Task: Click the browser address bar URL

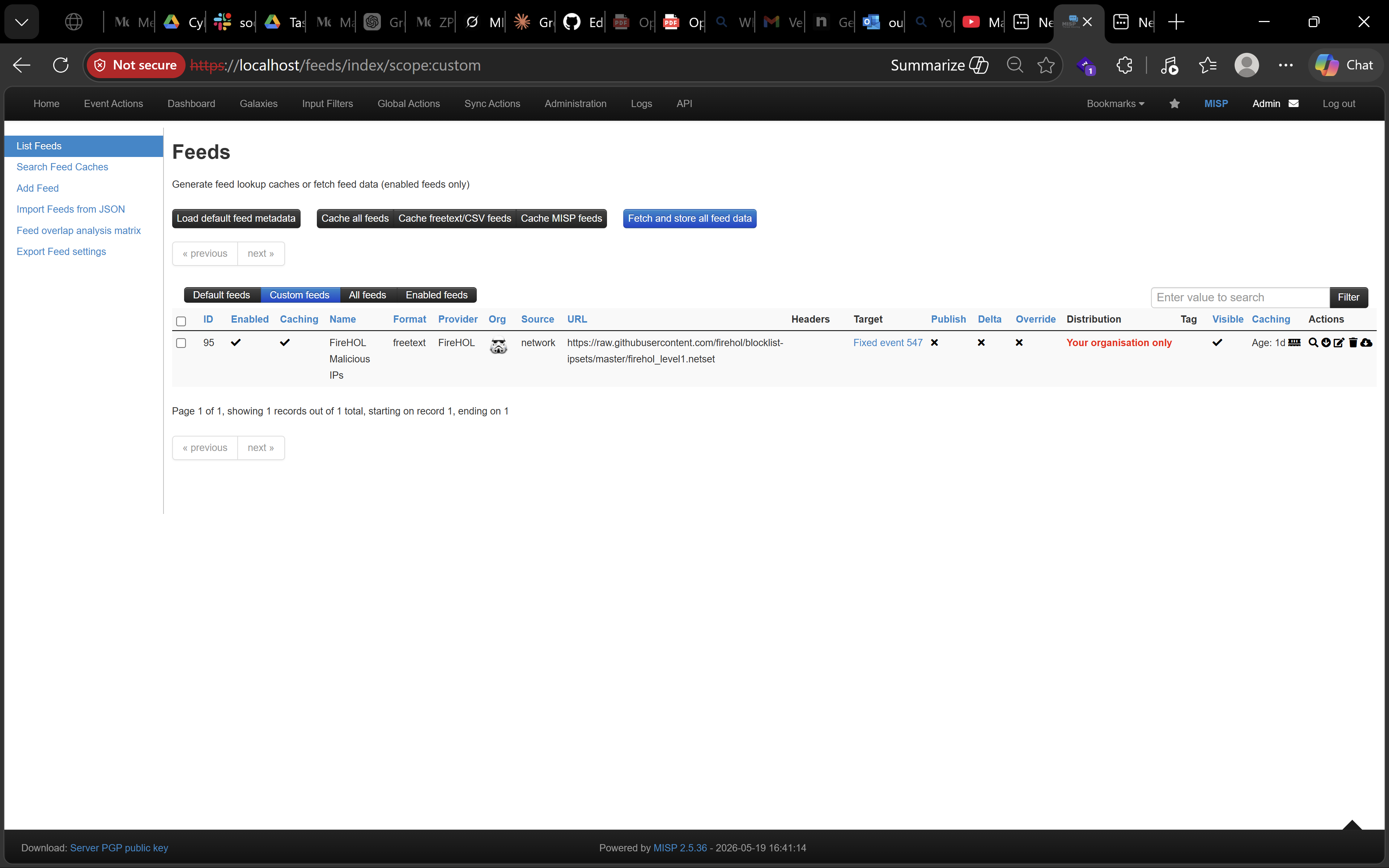Action: pyautogui.click(x=336, y=65)
